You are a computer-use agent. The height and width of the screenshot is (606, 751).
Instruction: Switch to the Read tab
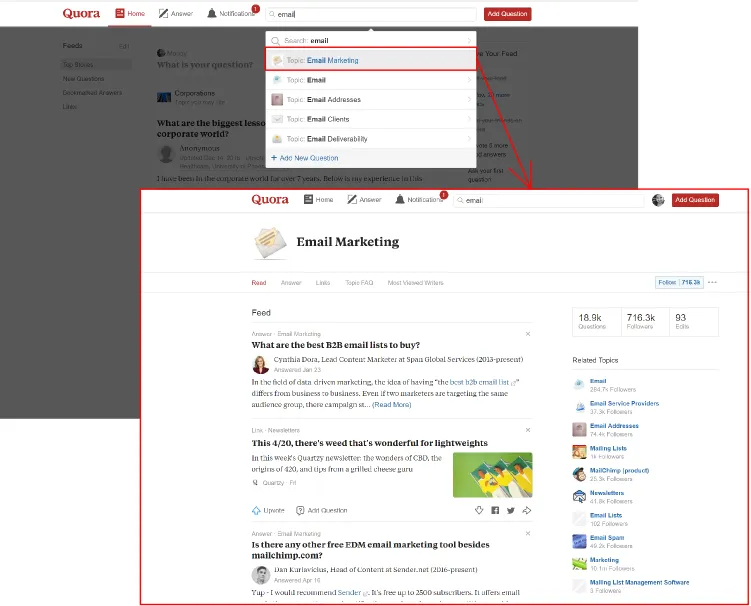(259, 283)
